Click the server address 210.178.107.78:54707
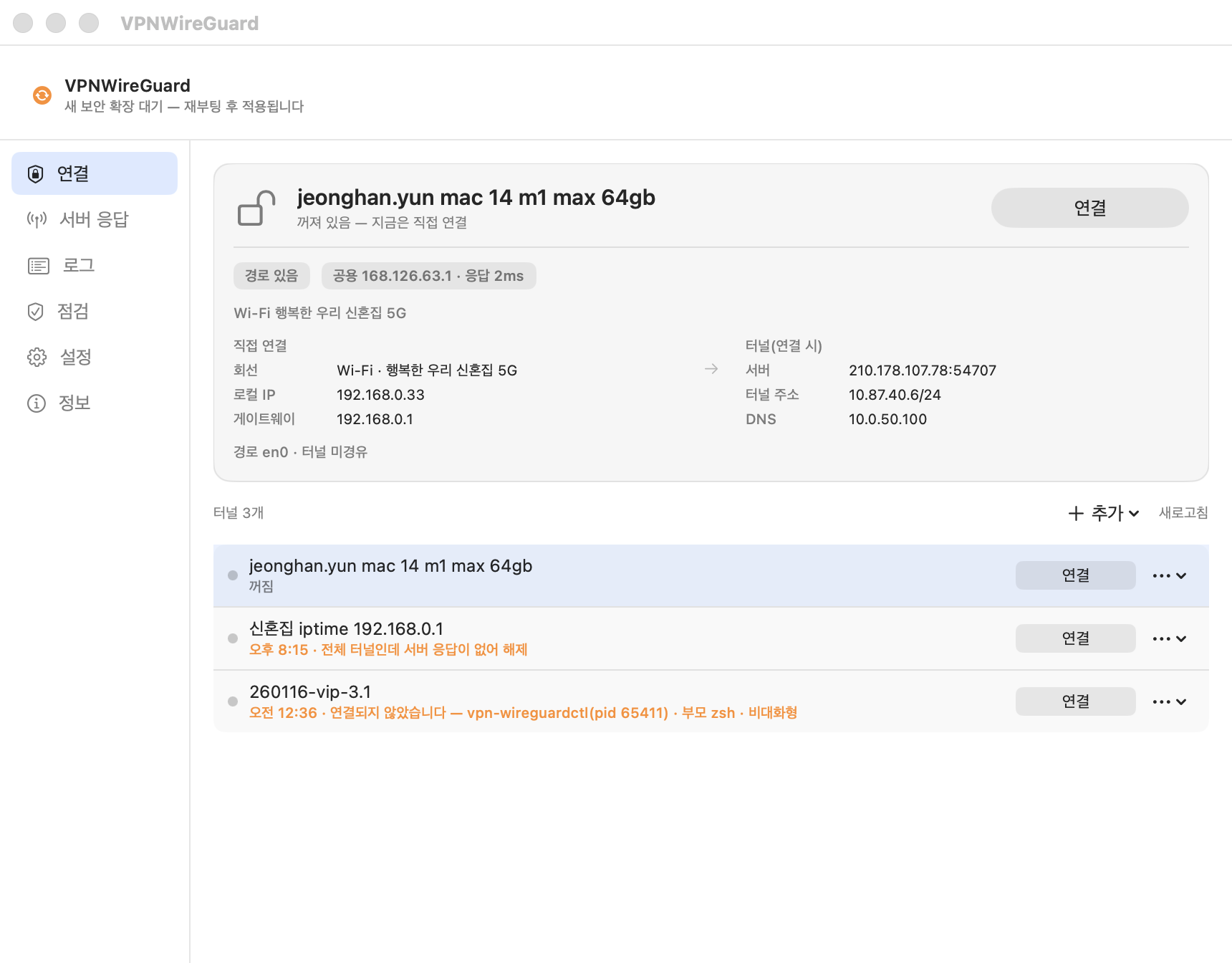Screen dimensions: 1232x963 [923, 370]
